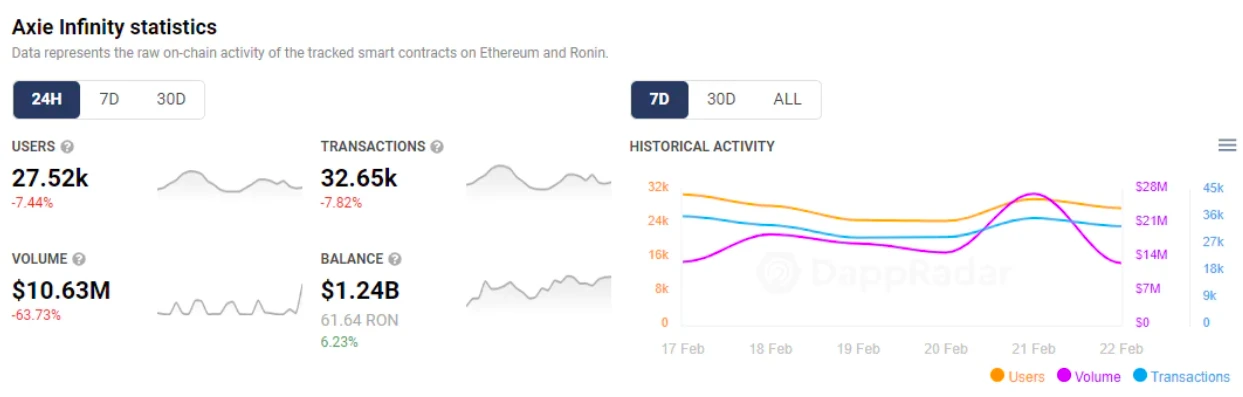This screenshot has height=397, width=1243.
Task: Show the 30D historical activity range
Action: pos(721,100)
